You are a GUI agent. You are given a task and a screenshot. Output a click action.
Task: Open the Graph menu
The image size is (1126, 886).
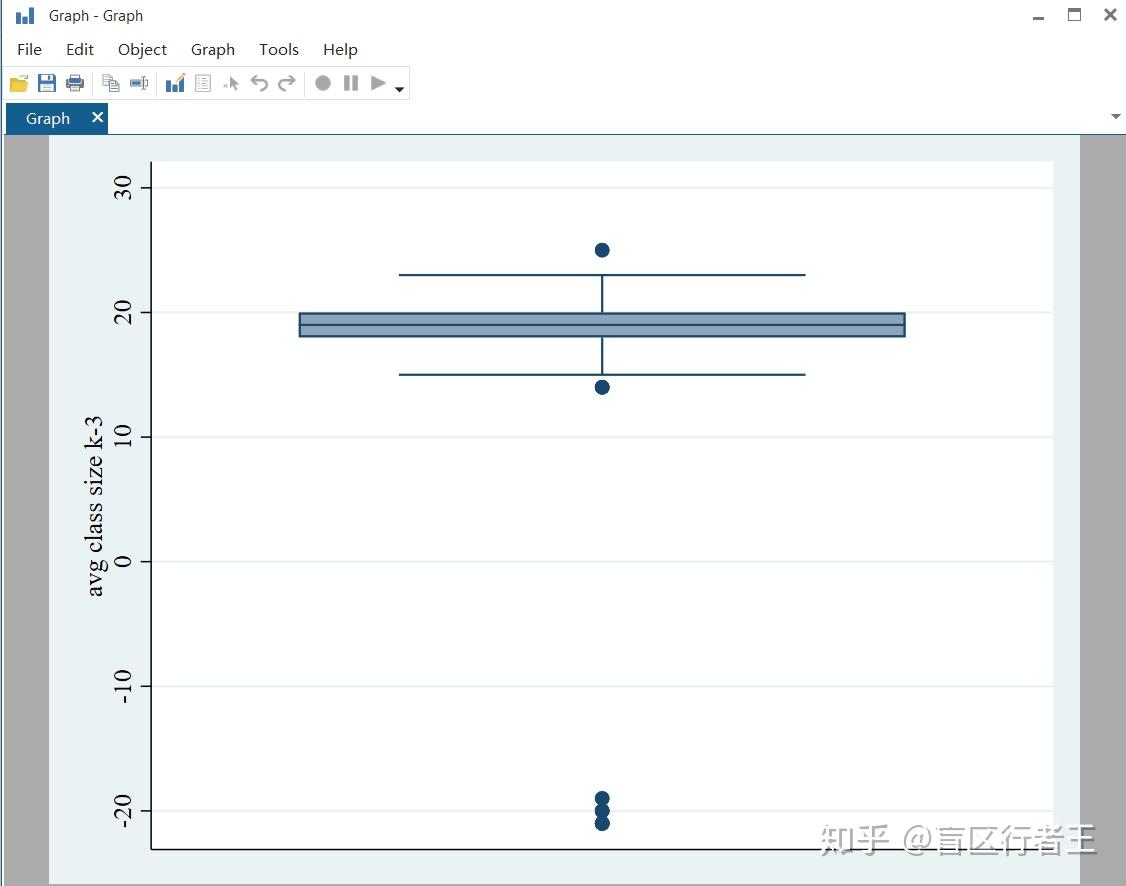[x=213, y=50]
